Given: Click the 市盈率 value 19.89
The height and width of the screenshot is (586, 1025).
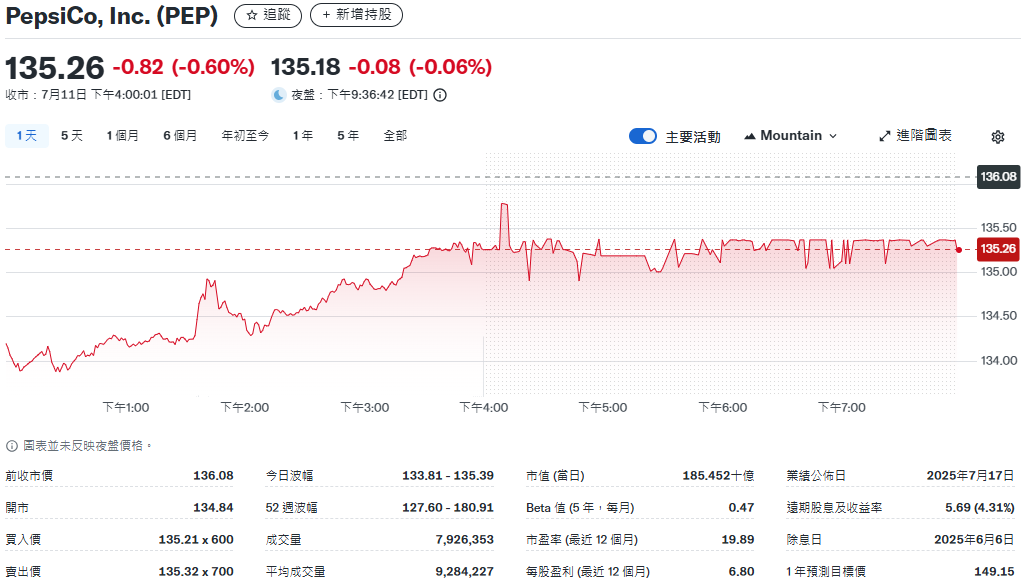Looking at the screenshot, I should [738, 540].
